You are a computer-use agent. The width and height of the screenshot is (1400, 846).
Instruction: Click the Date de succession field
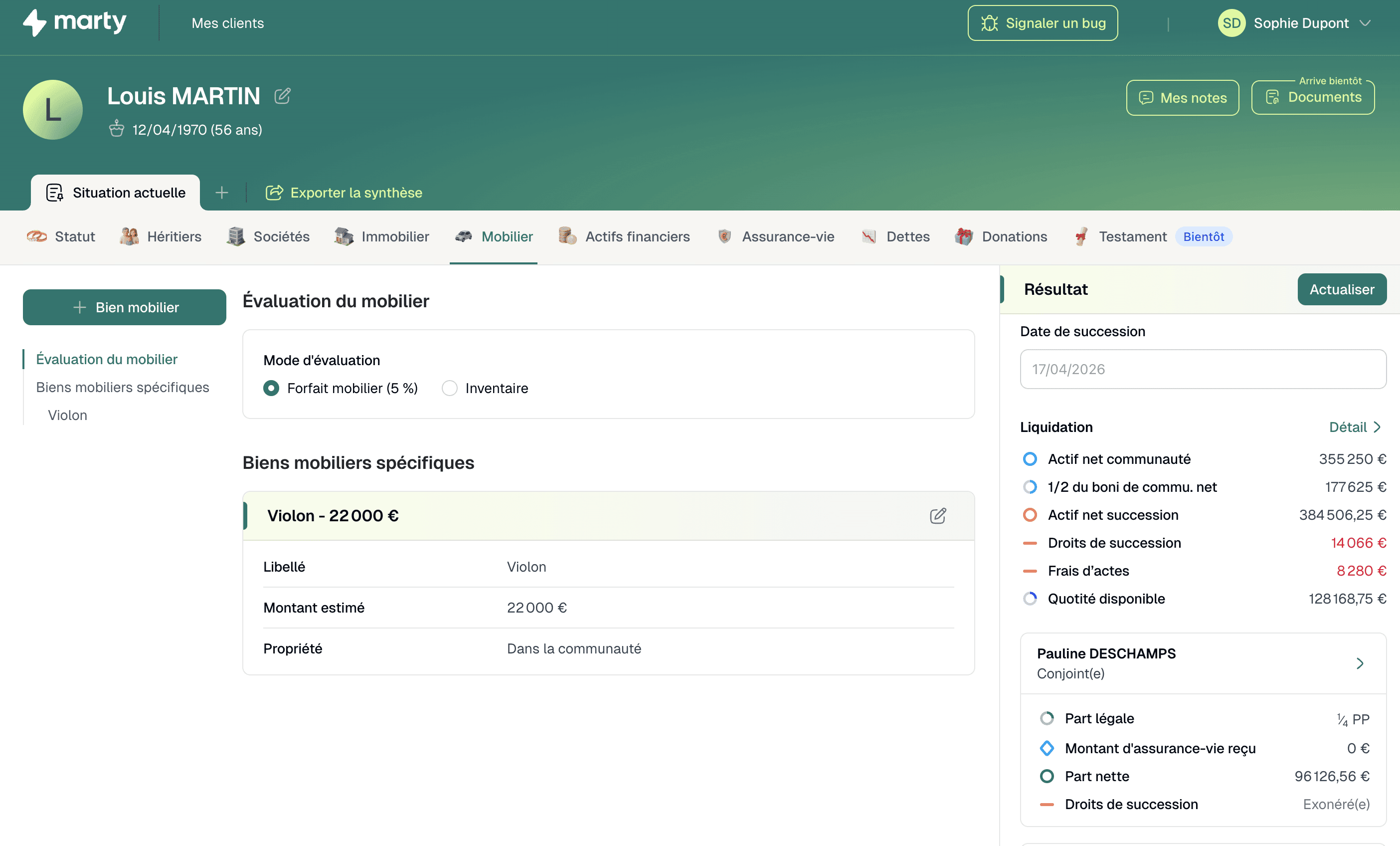pyautogui.click(x=1203, y=370)
